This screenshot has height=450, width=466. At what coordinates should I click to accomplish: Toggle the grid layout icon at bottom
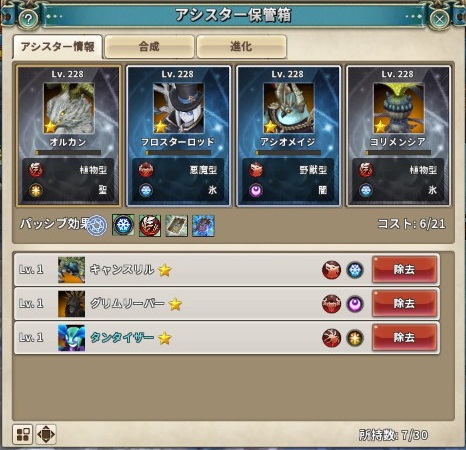pyautogui.click(x=23, y=434)
